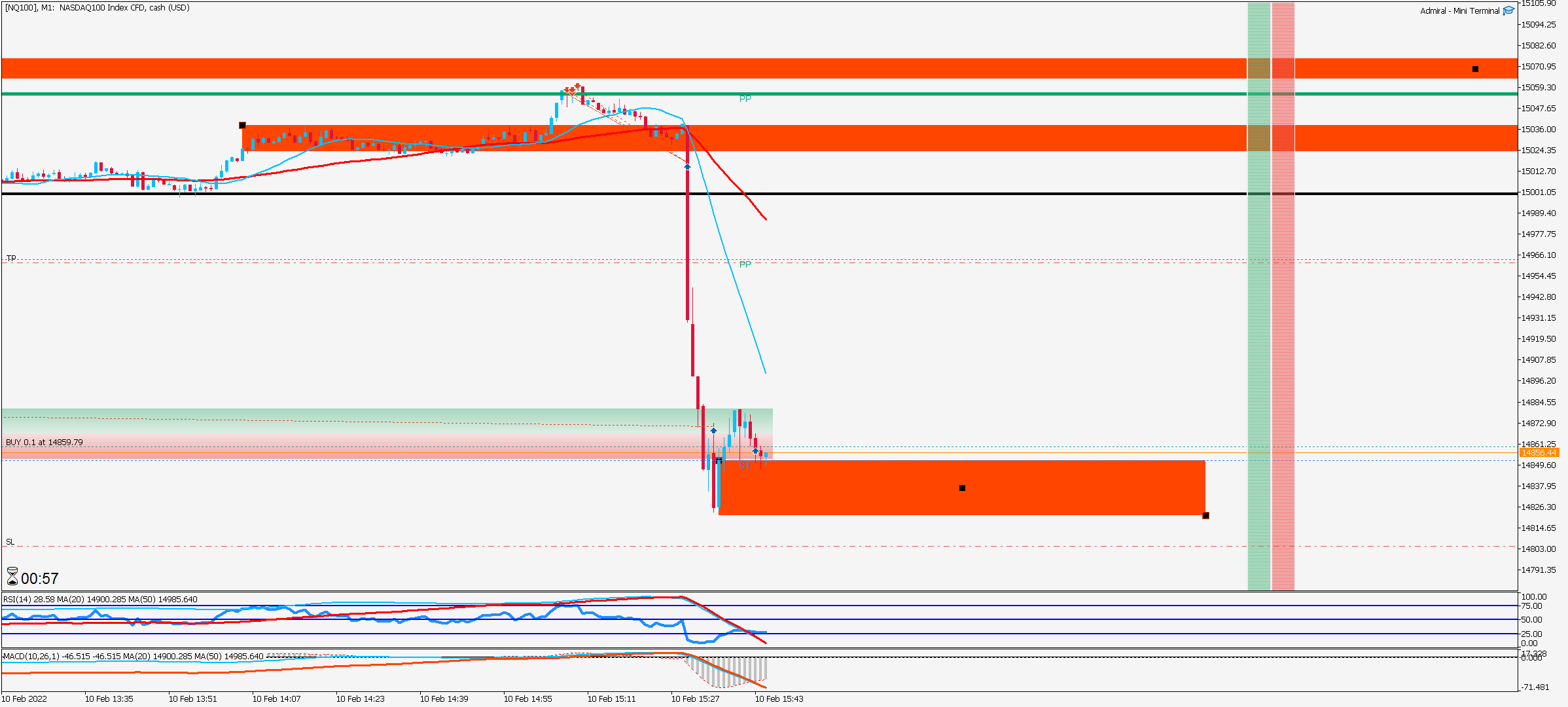Click the blue buy arrow nearest the S1 label
This screenshot has width=1568, height=707.
[755, 451]
